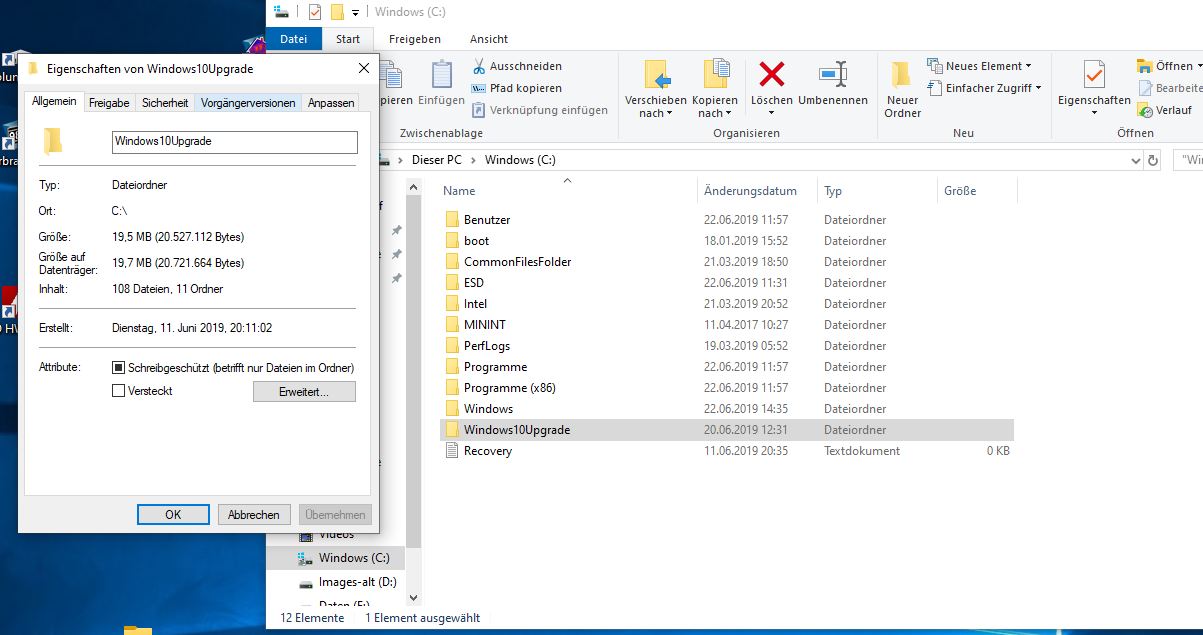Click the red Löschen X icon
This screenshot has width=1203, height=635.
click(x=771, y=74)
